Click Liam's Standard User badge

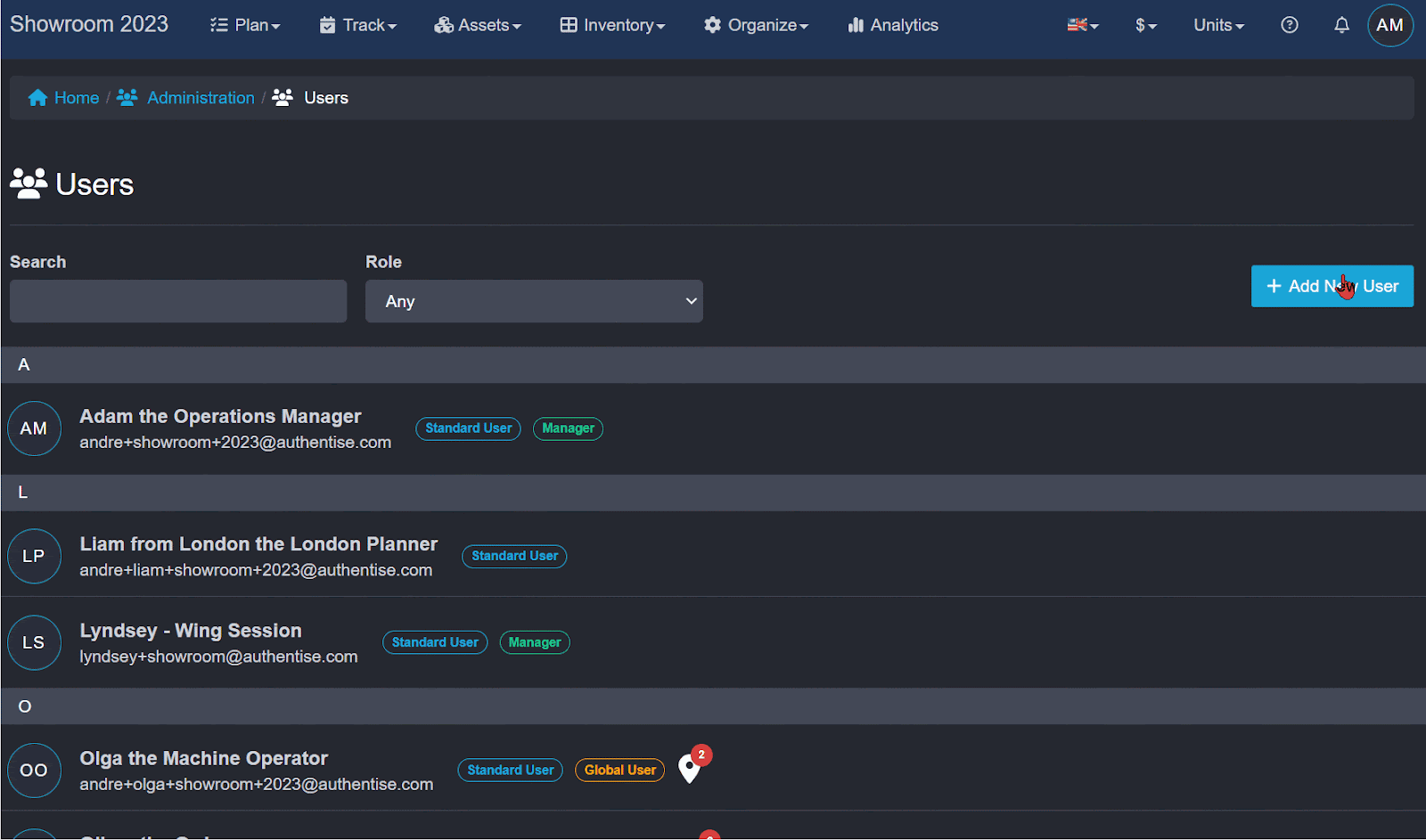(514, 556)
